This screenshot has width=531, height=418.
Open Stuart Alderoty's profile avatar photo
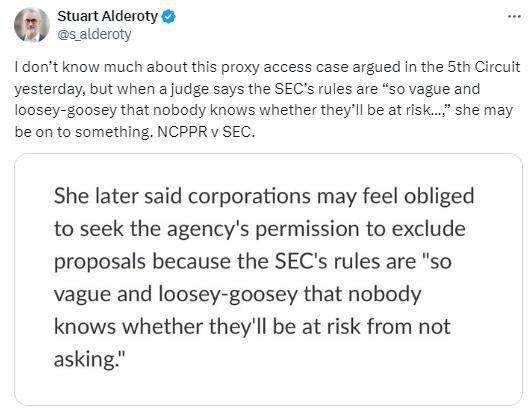[x=31, y=25]
